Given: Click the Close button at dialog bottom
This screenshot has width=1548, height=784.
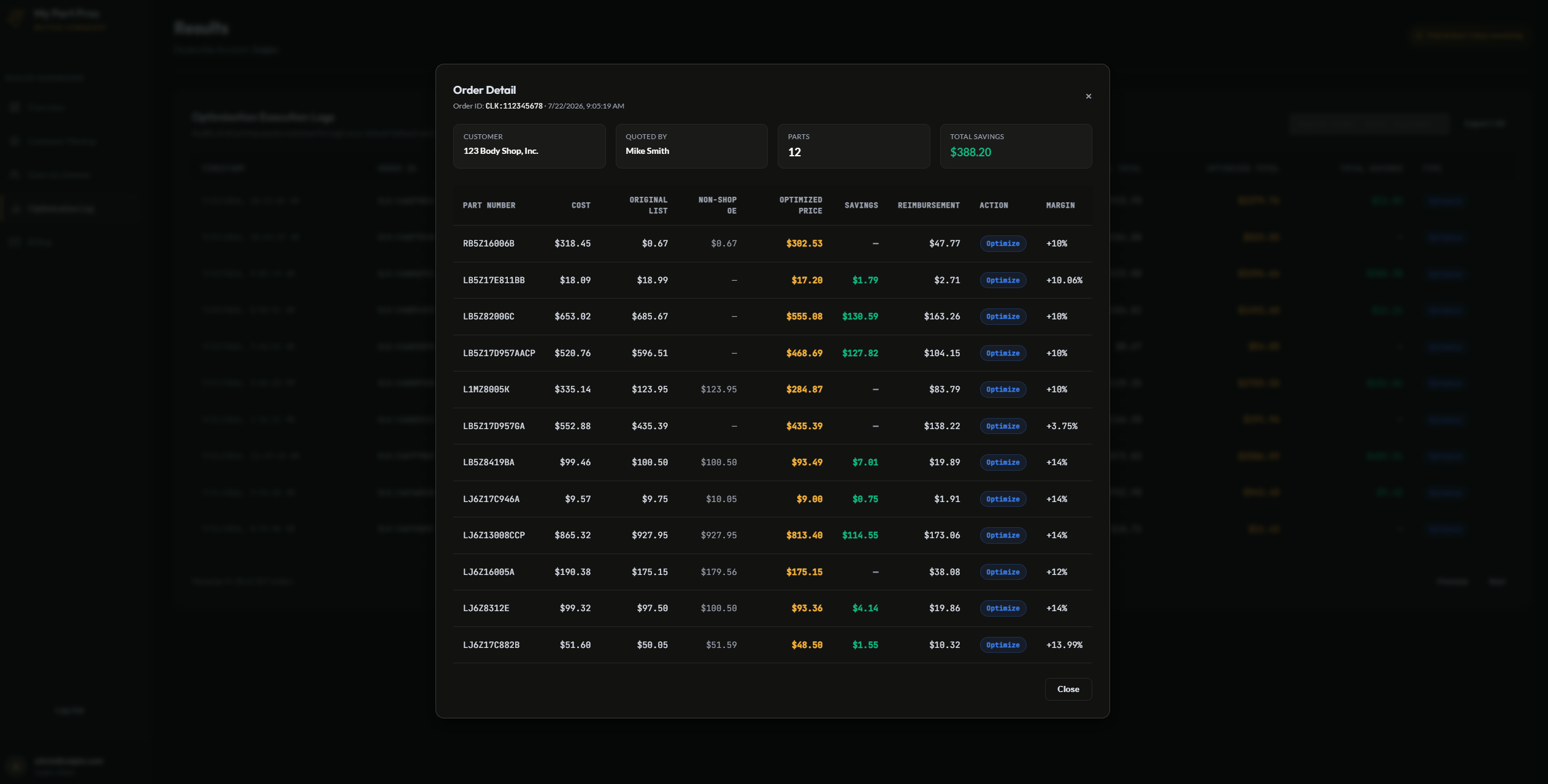Looking at the screenshot, I should 1068,689.
